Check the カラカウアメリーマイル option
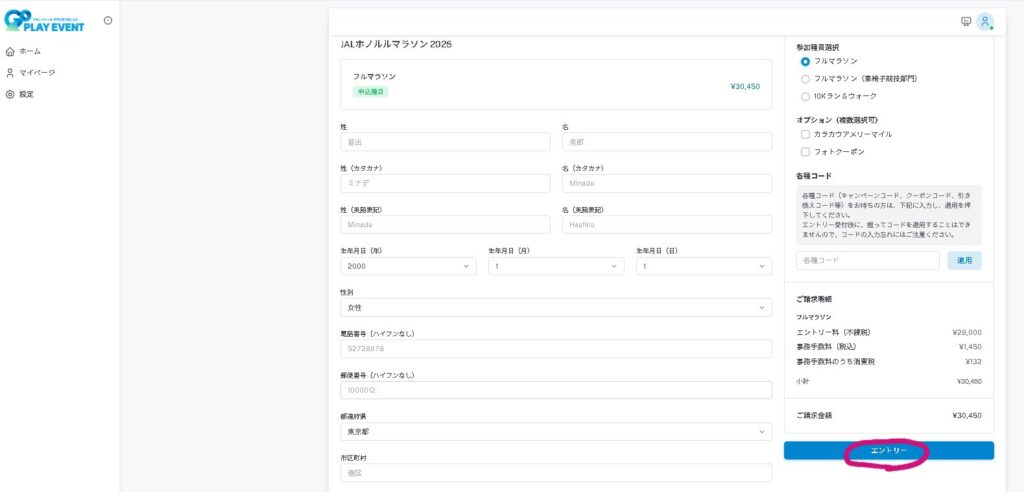This screenshot has height=492, width=1024. point(805,135)
